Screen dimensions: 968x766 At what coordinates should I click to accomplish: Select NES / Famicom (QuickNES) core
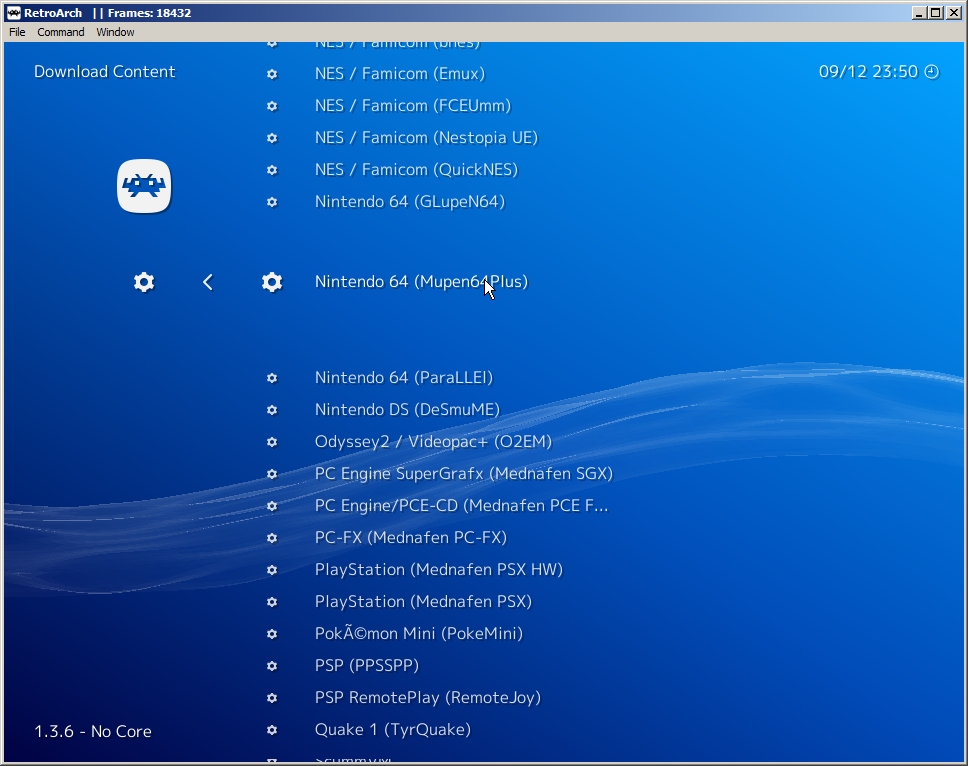pos(416,170)
